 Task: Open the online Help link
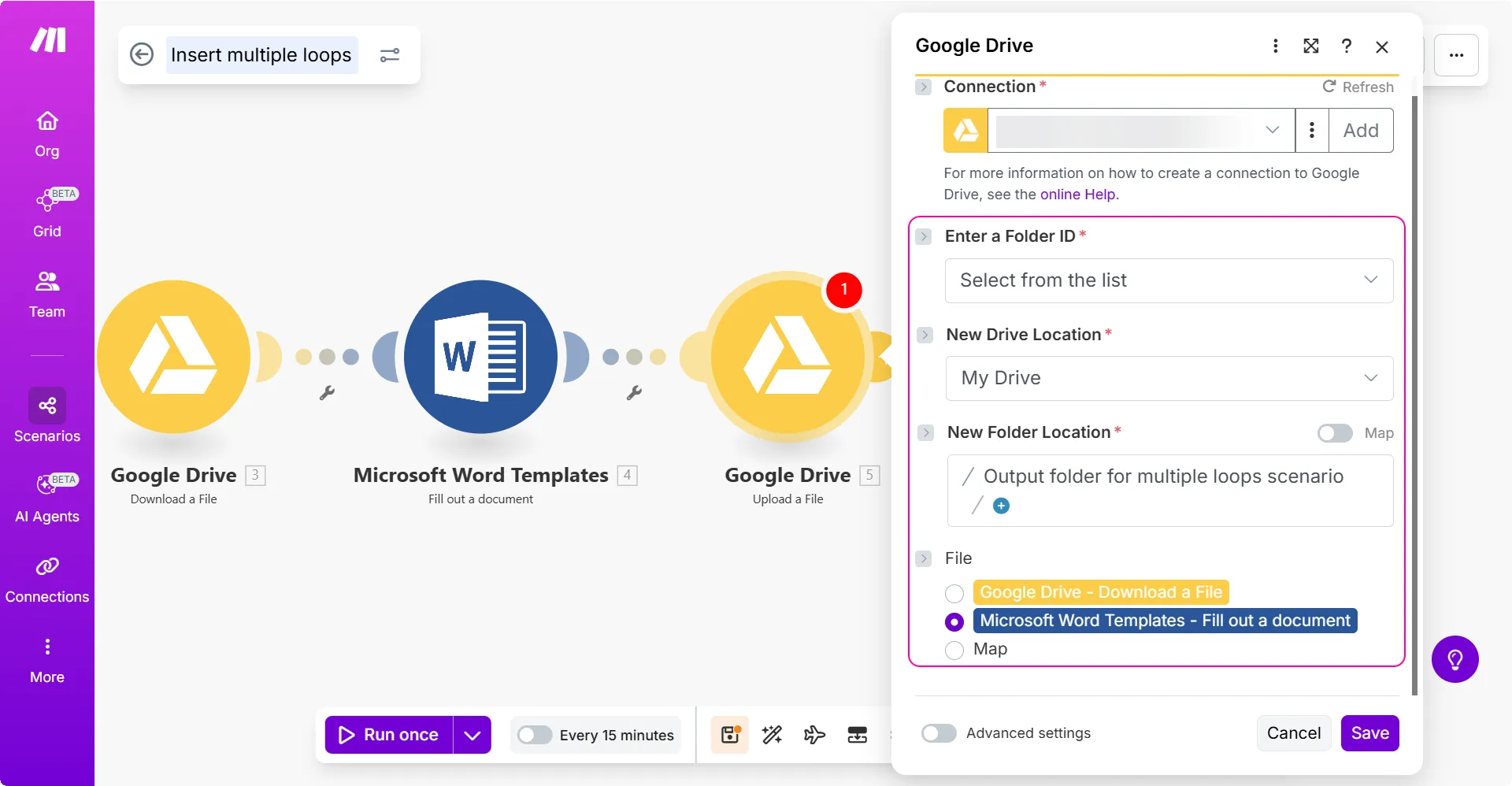point(1077,195)
